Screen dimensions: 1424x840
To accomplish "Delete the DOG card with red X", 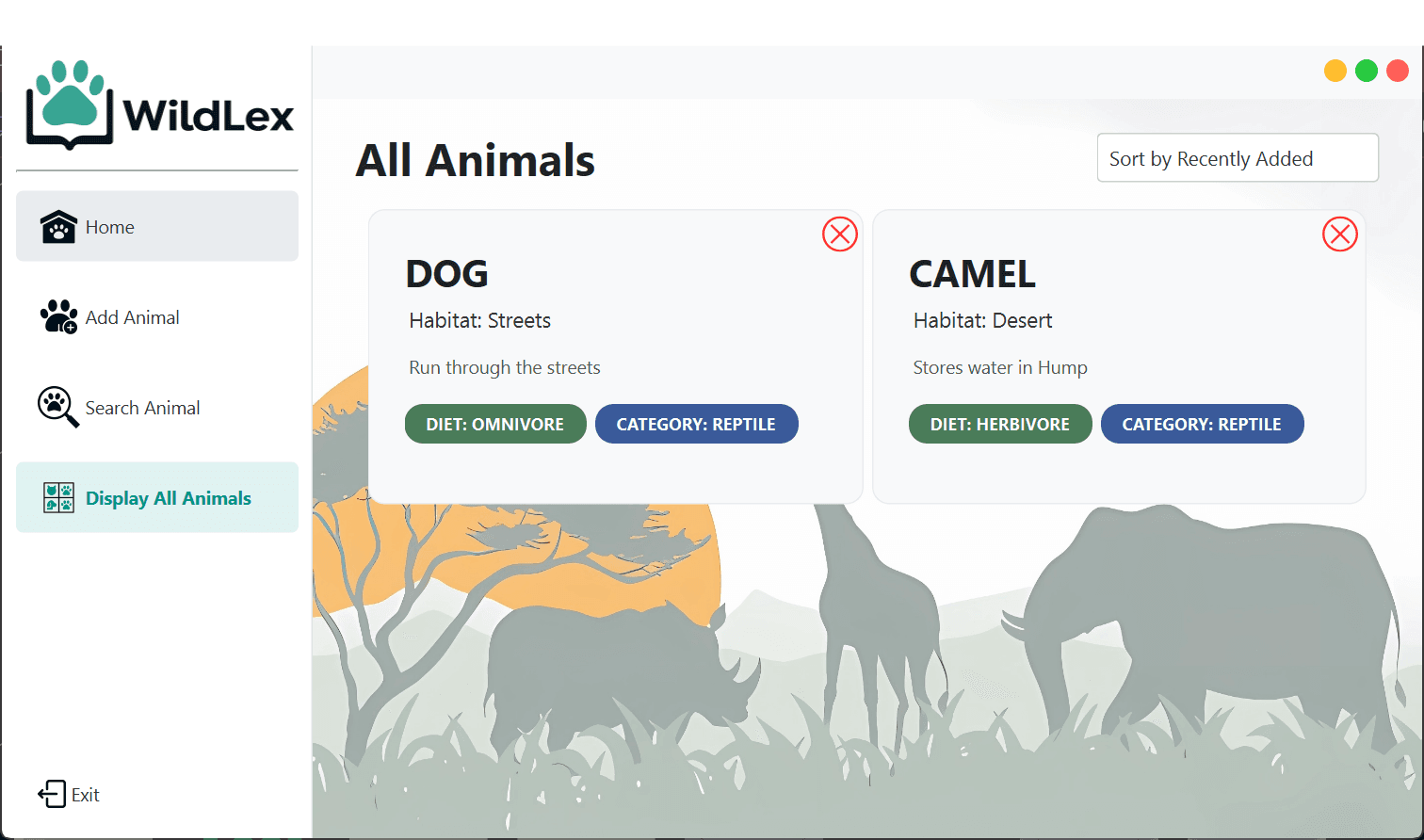I will (x=840, y=234).
